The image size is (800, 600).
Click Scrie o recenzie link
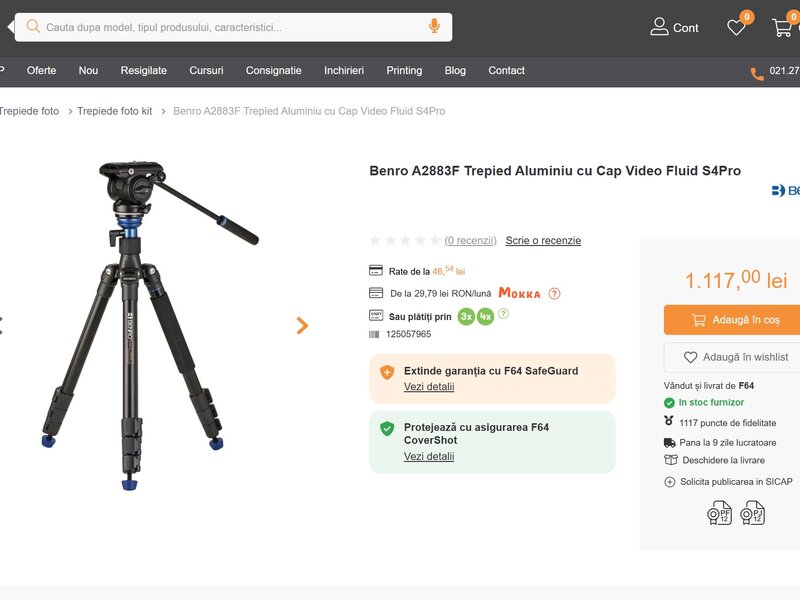pos(543,240)
